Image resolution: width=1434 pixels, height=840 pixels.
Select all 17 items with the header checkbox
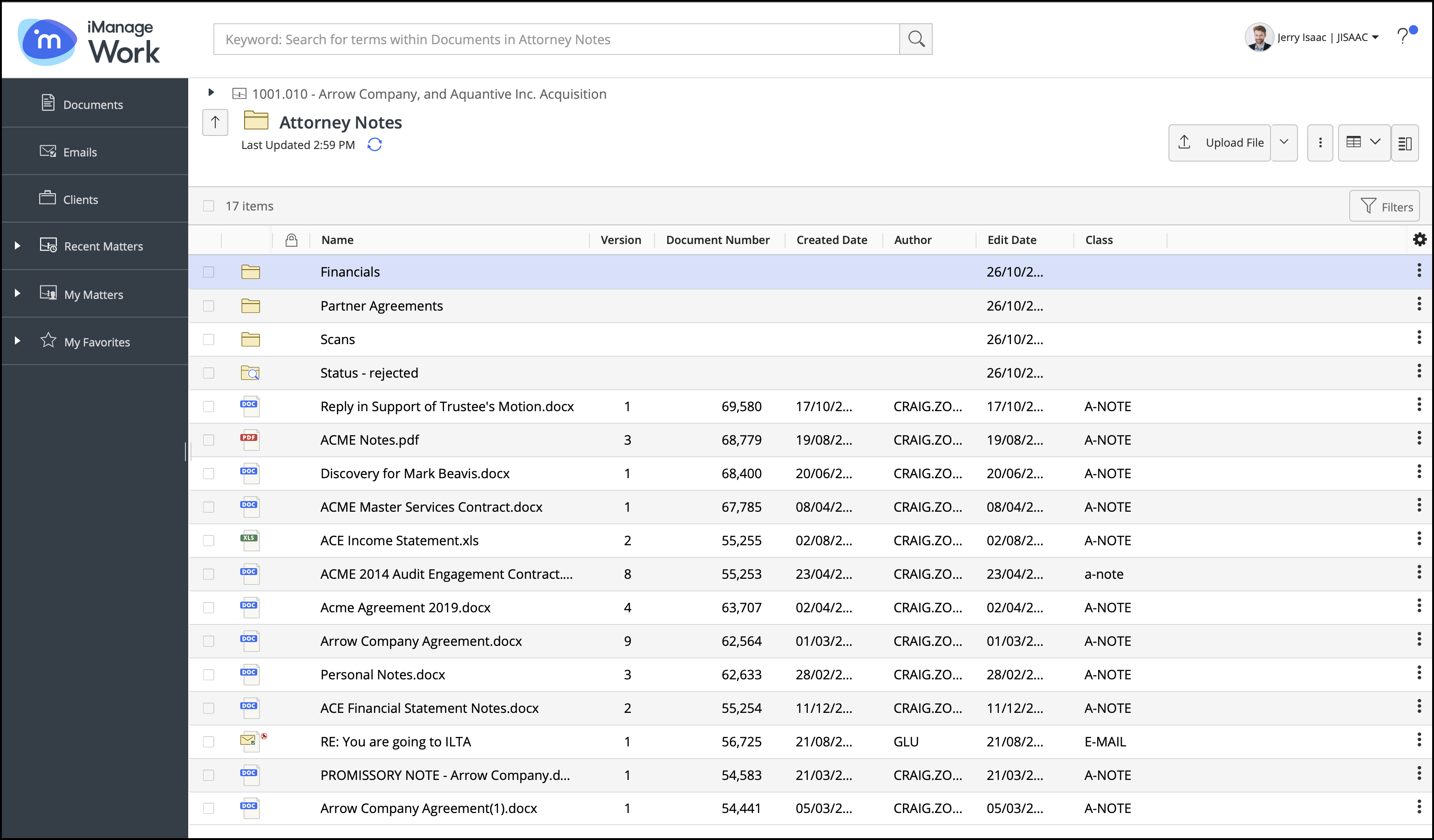(x=209, y=205)
